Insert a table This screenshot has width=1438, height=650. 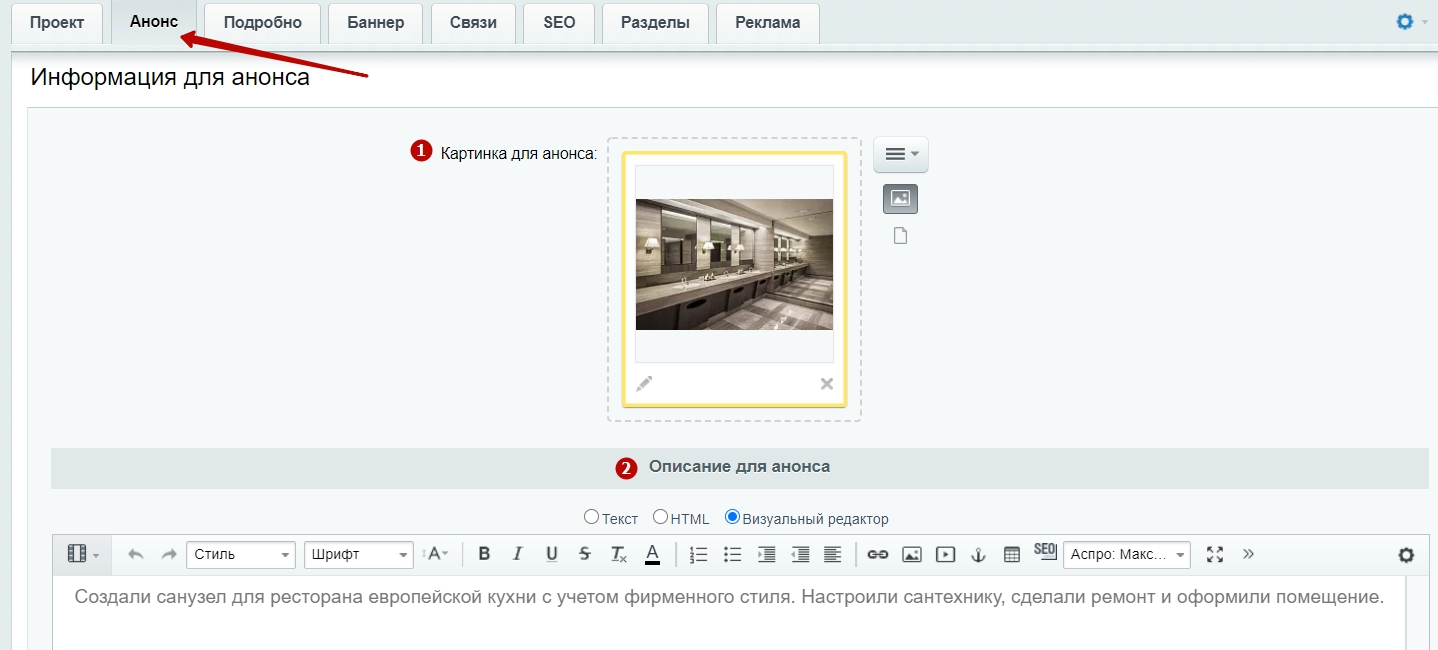pyautogui.click(x=1012, y=554)
